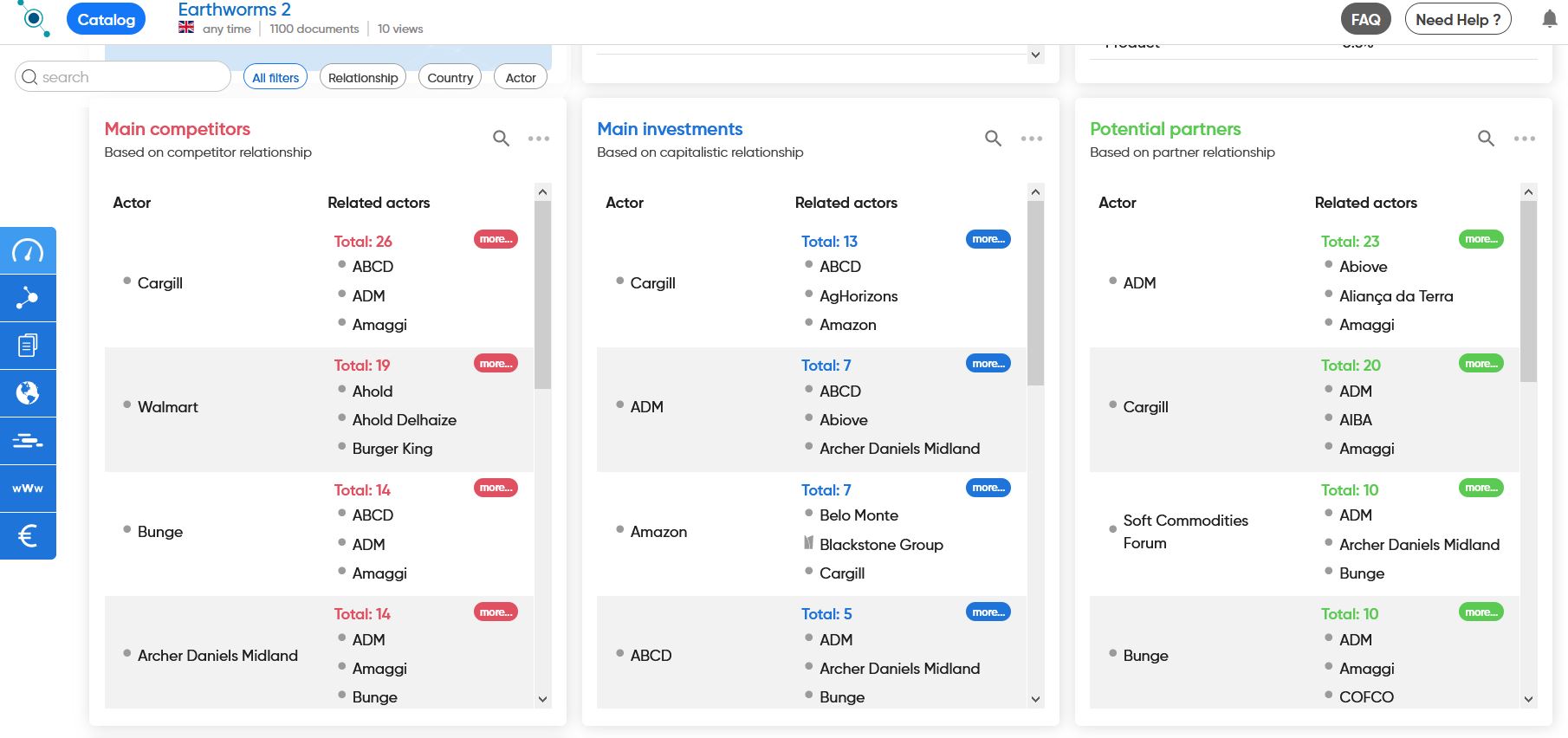Click Burger King related actor

392,449
